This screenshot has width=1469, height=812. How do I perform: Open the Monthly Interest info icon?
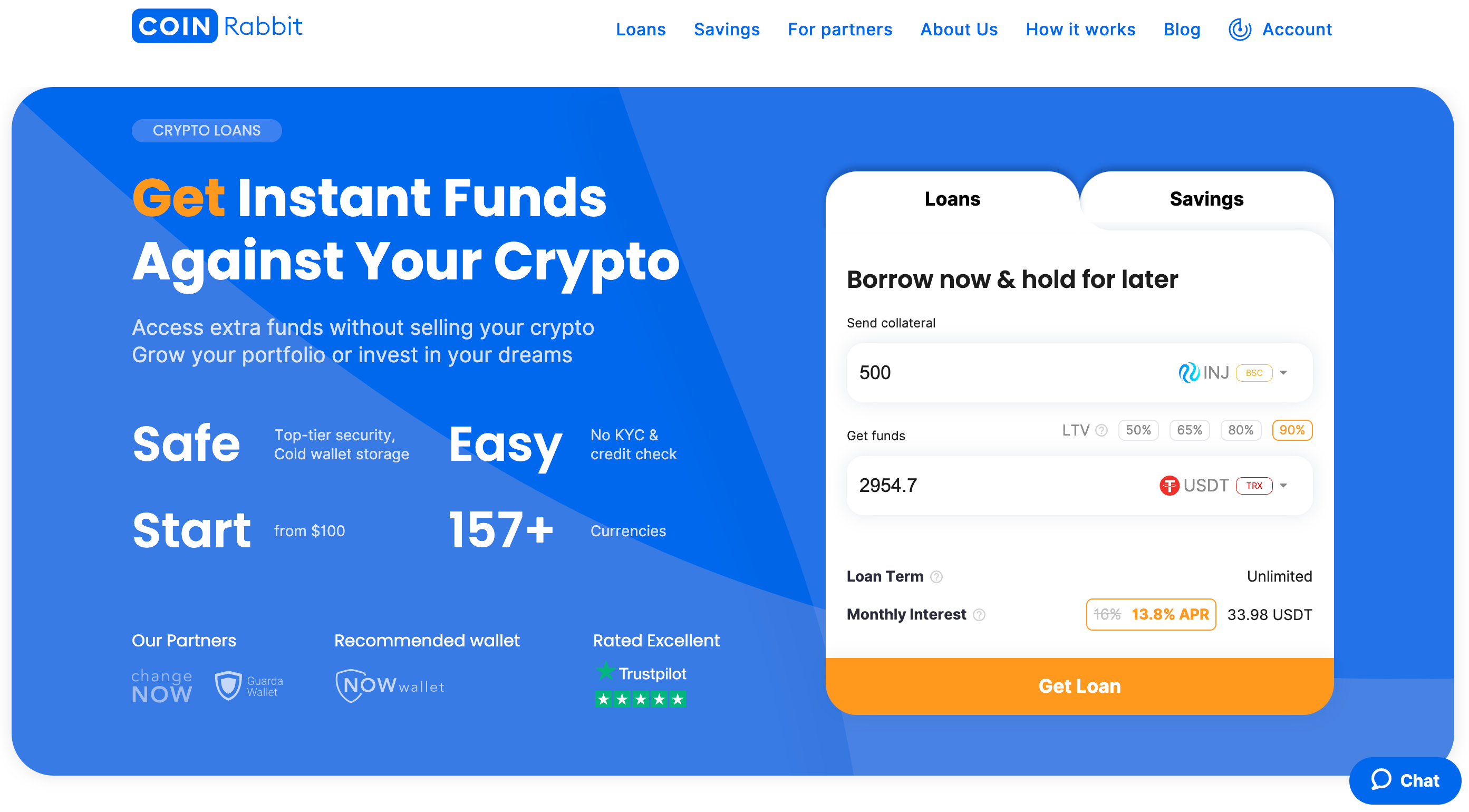point(979,615)
